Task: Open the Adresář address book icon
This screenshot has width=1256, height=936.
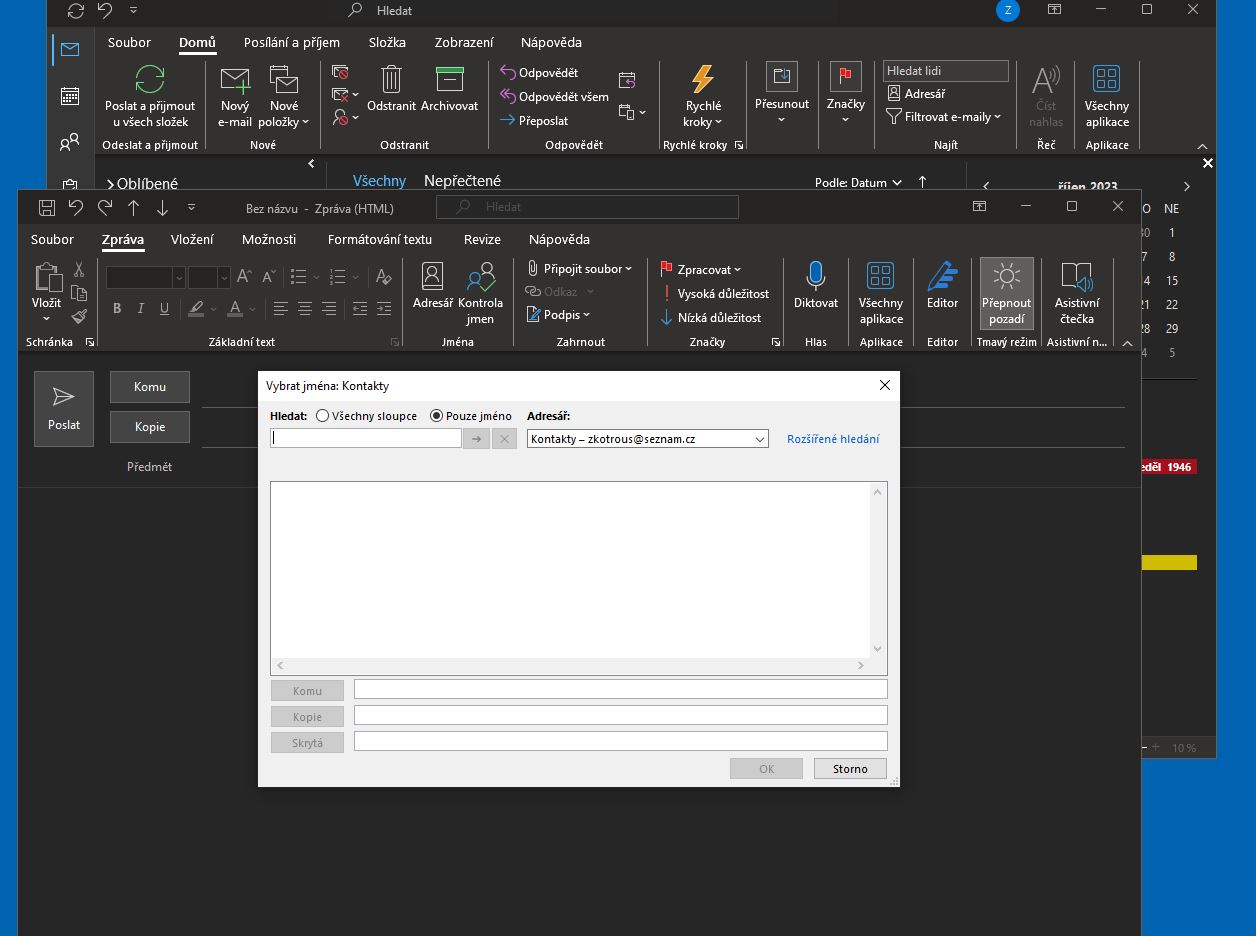Action: click(x=432, y=277)
